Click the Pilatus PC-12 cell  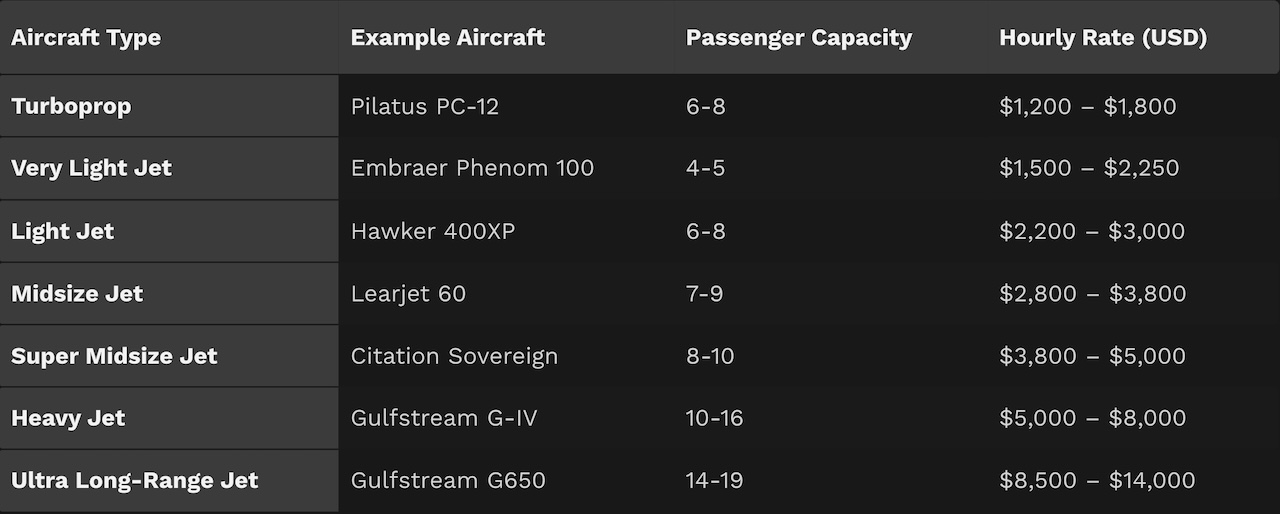click(x=424, y=106)
